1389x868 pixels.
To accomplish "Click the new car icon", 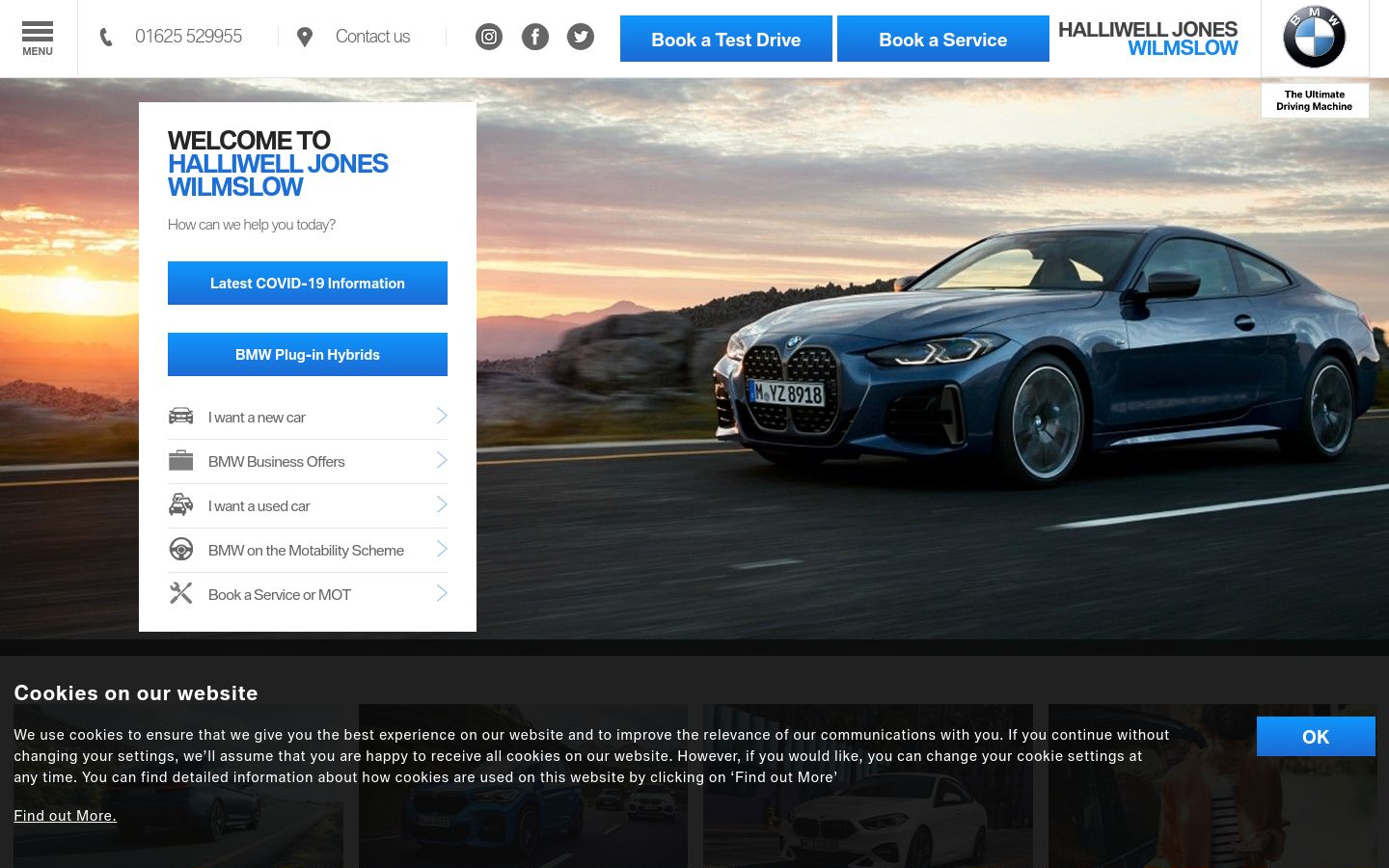I will pyautogui.click(x=180, y=416).
